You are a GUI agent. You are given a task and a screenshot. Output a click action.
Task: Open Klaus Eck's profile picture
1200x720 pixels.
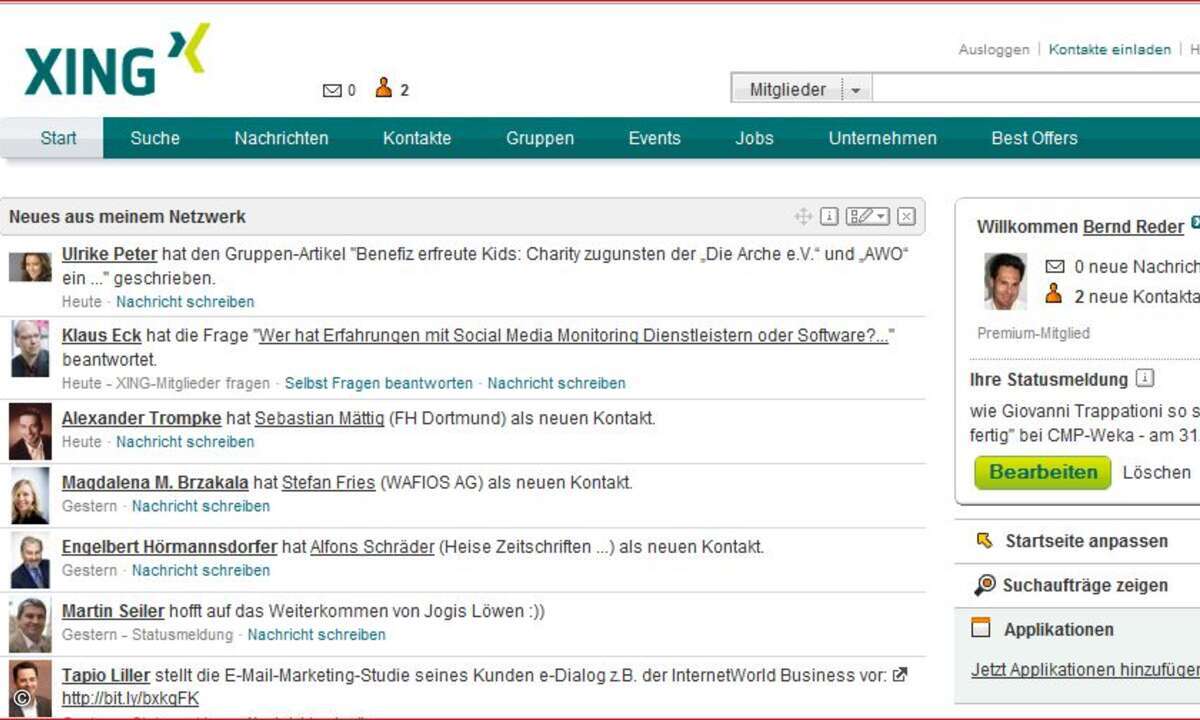30,348
